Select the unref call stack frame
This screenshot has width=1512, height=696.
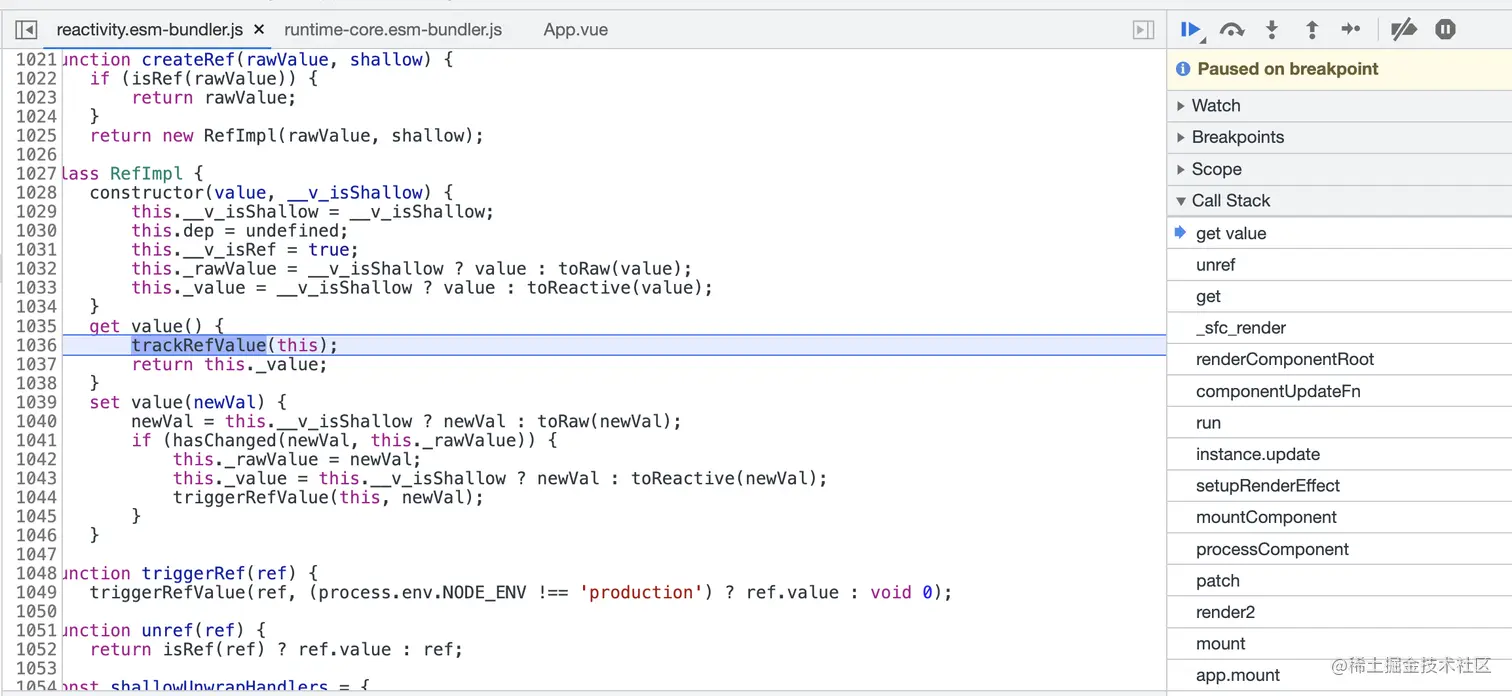pos(1215,265)
